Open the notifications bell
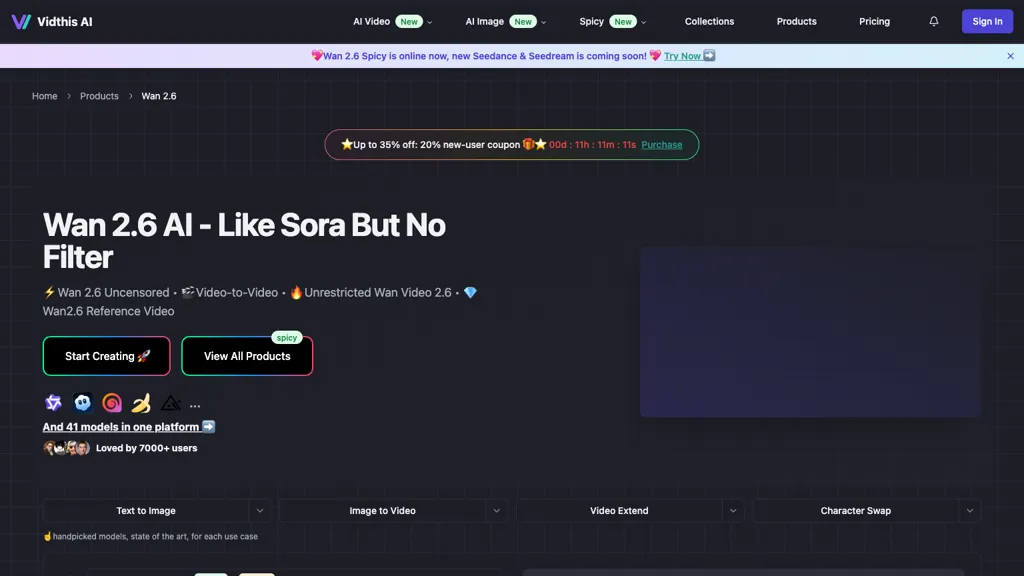The image size is (1024, 576). pyautogui.click(x=934, y=22)
